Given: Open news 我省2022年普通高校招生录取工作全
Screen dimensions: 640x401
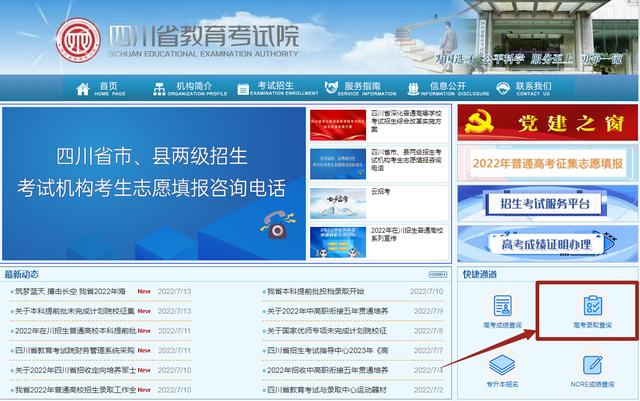Looking at the screenshot, I should pos(75,389).
